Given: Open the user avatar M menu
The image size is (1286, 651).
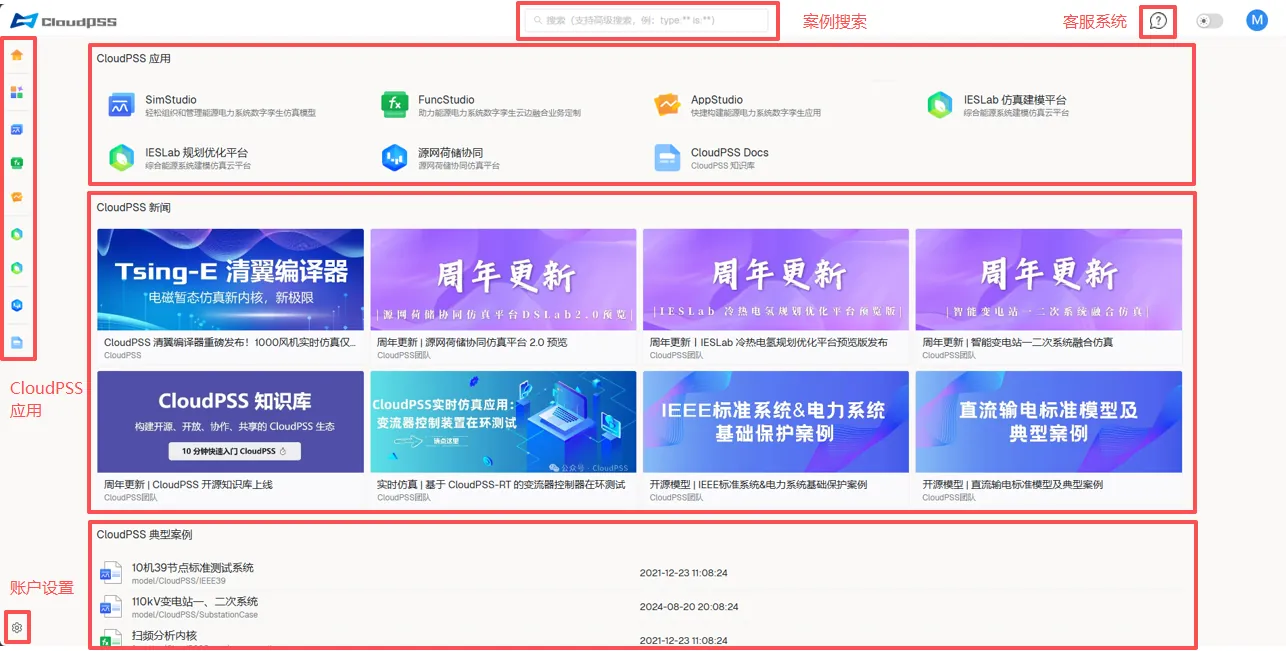Looking at the screenshot, I should pos(1257,20).
